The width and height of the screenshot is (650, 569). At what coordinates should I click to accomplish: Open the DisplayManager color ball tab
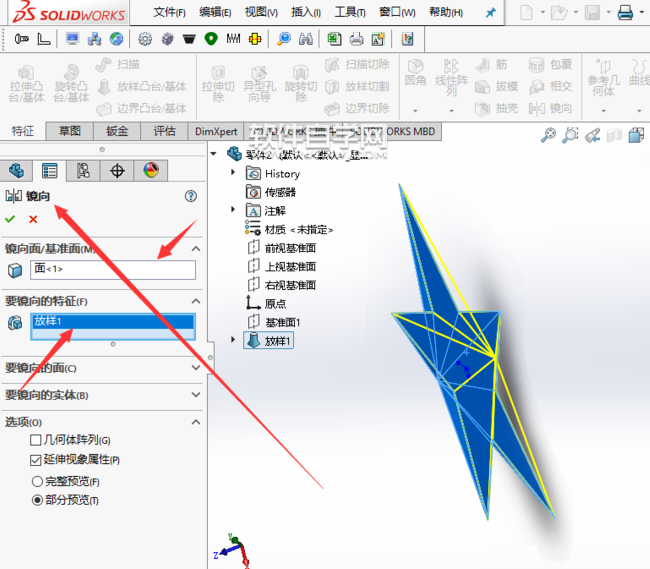point(151,171)
